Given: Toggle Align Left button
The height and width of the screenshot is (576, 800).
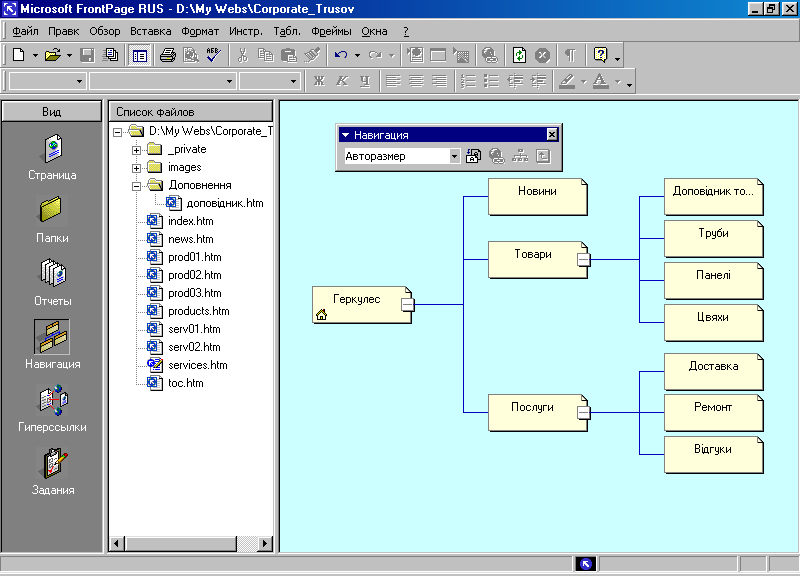Looking at the screenshot, I should (x=393, y=81).
